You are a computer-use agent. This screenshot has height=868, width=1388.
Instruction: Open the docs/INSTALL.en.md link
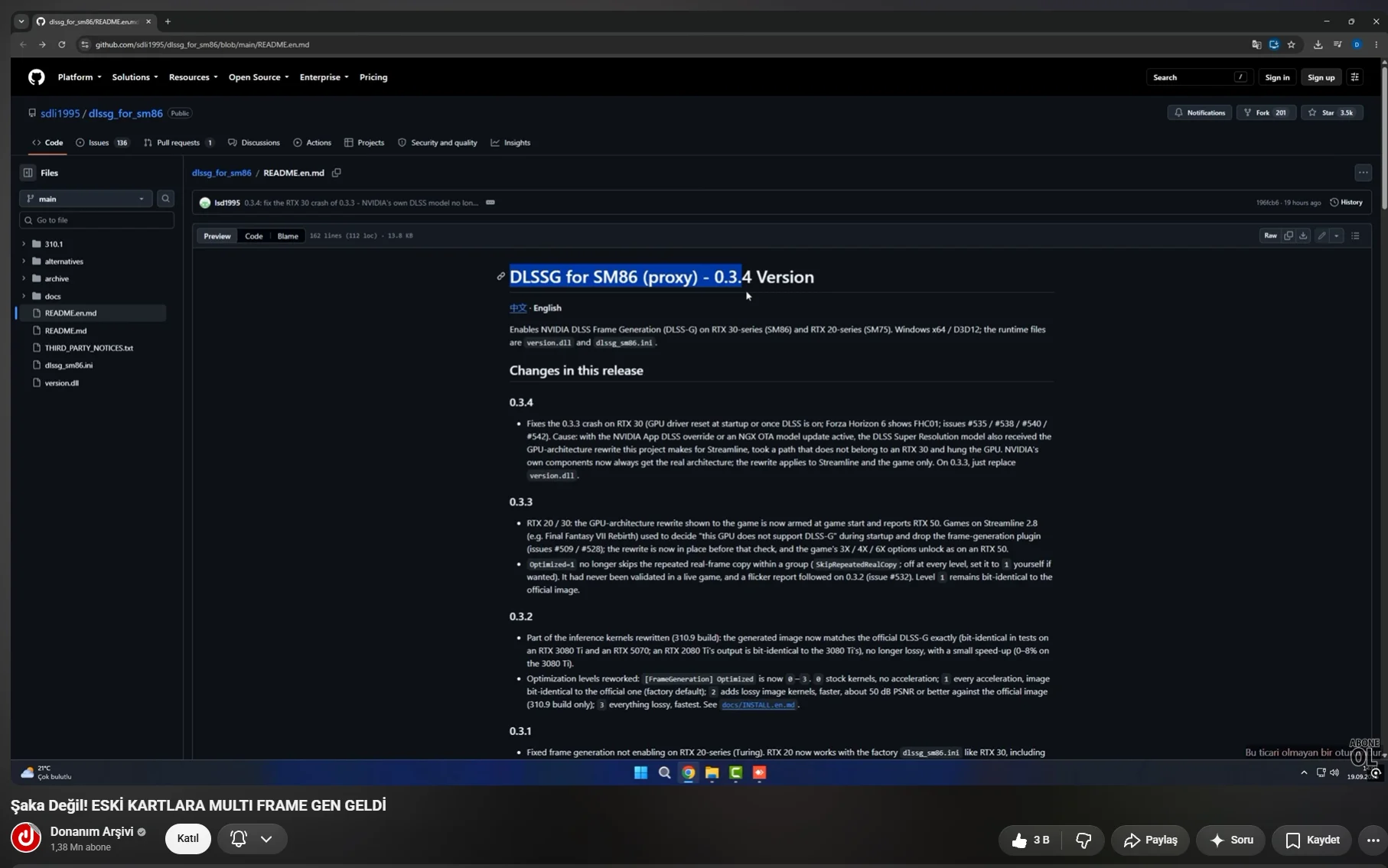coord(758,705)
